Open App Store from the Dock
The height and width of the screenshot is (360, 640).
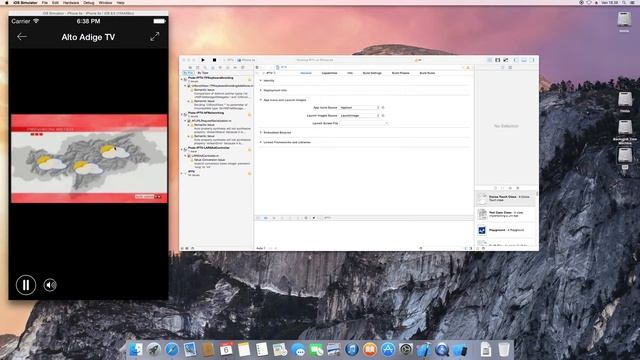(x=388, y=349)
